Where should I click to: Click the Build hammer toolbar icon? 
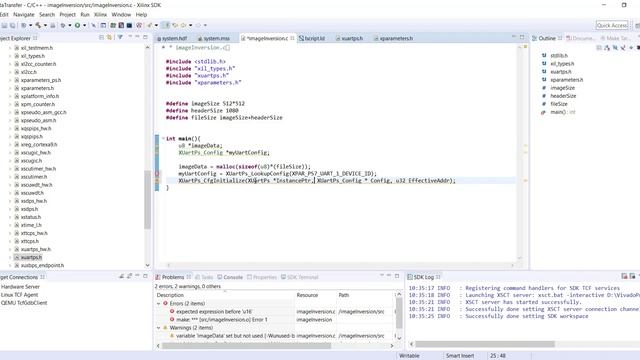click(38, 25)
